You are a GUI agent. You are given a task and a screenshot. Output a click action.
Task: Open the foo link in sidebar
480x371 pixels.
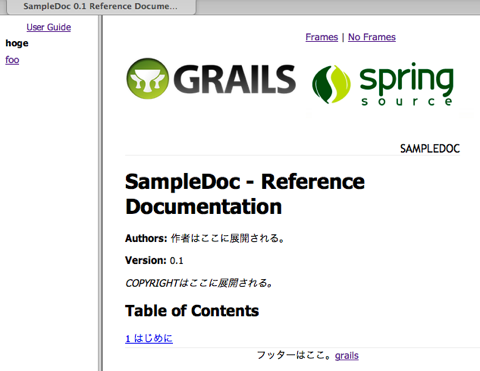tap(12, 60)
